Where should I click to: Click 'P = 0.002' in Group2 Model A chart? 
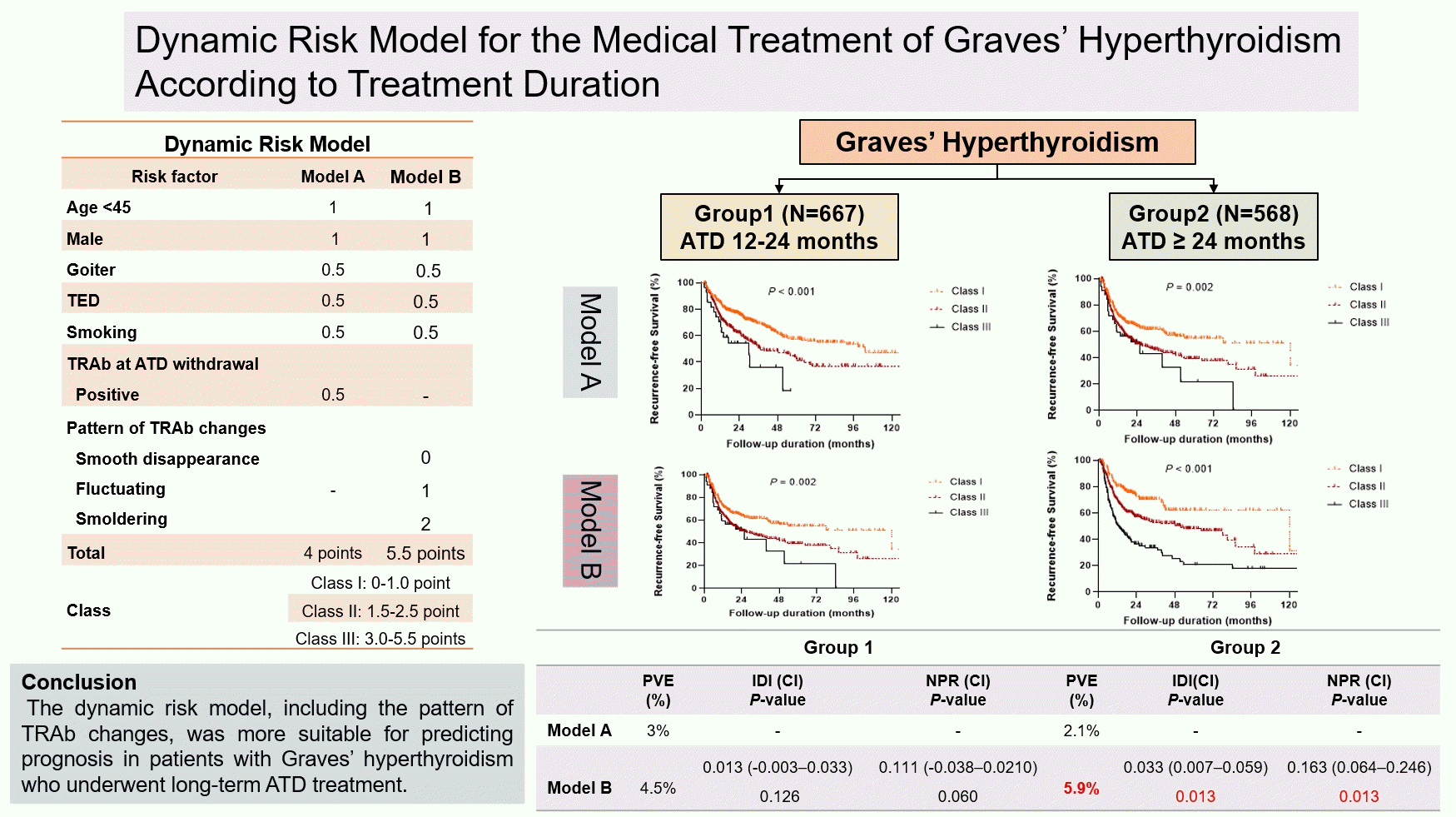pos(1190,287)
